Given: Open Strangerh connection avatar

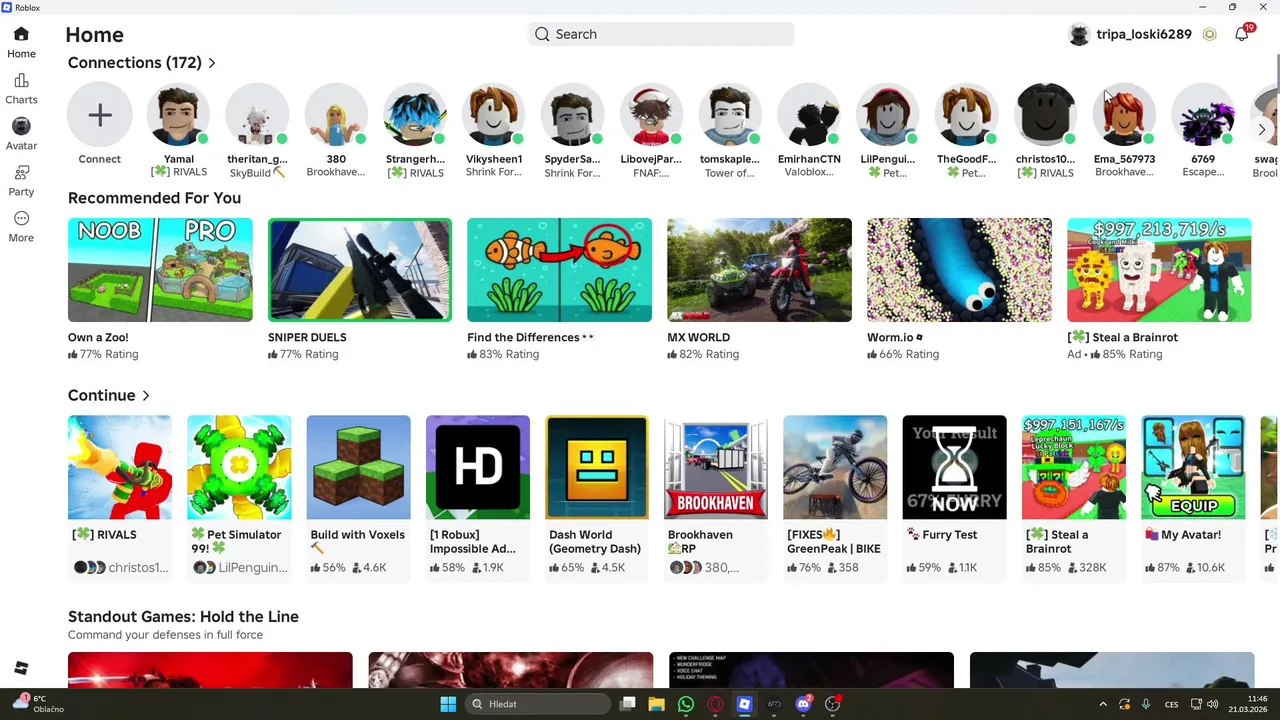Looking at the screenshot, I should click(x=415, y=115).
